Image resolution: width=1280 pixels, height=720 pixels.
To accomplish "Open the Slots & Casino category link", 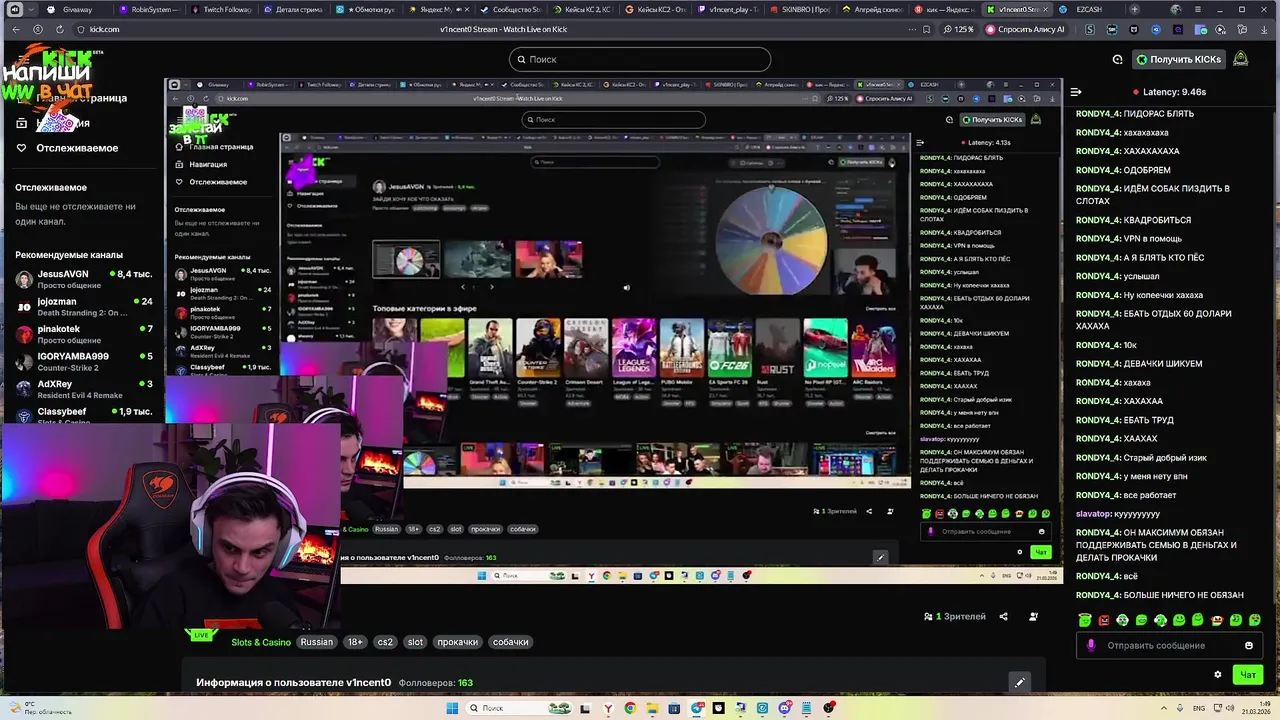I will (261, 642).
